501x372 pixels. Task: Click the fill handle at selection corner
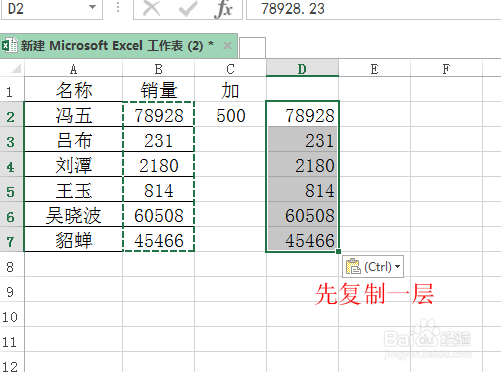(338, 251)
